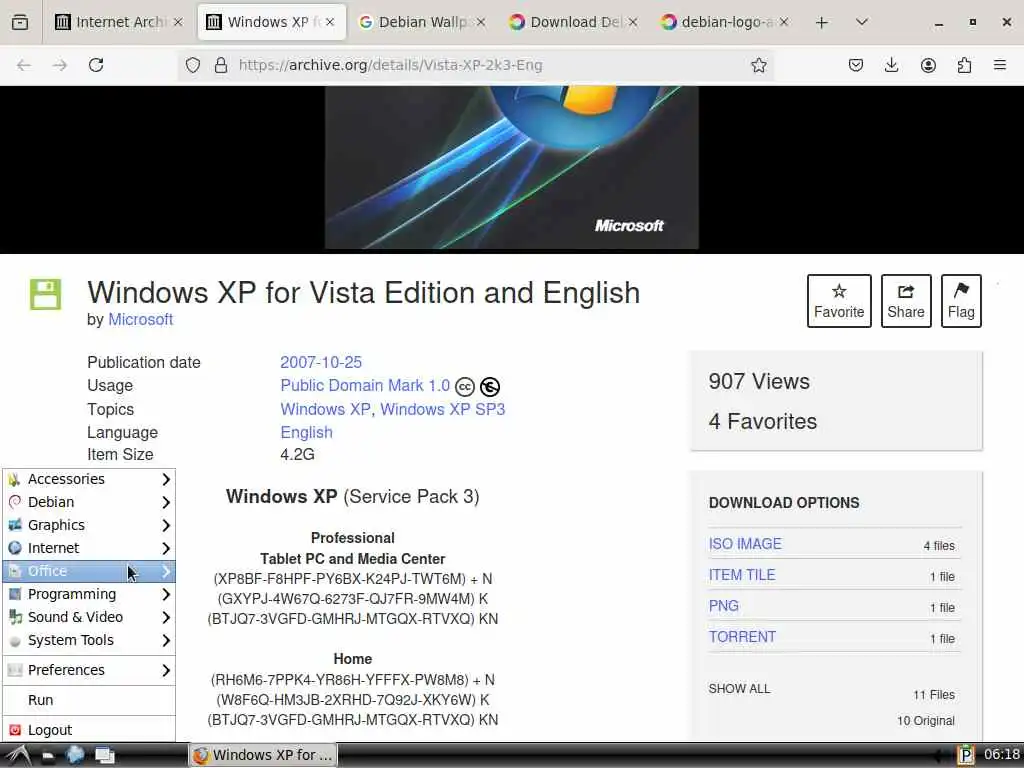Open the Microsoft creator link

(140, 319)
